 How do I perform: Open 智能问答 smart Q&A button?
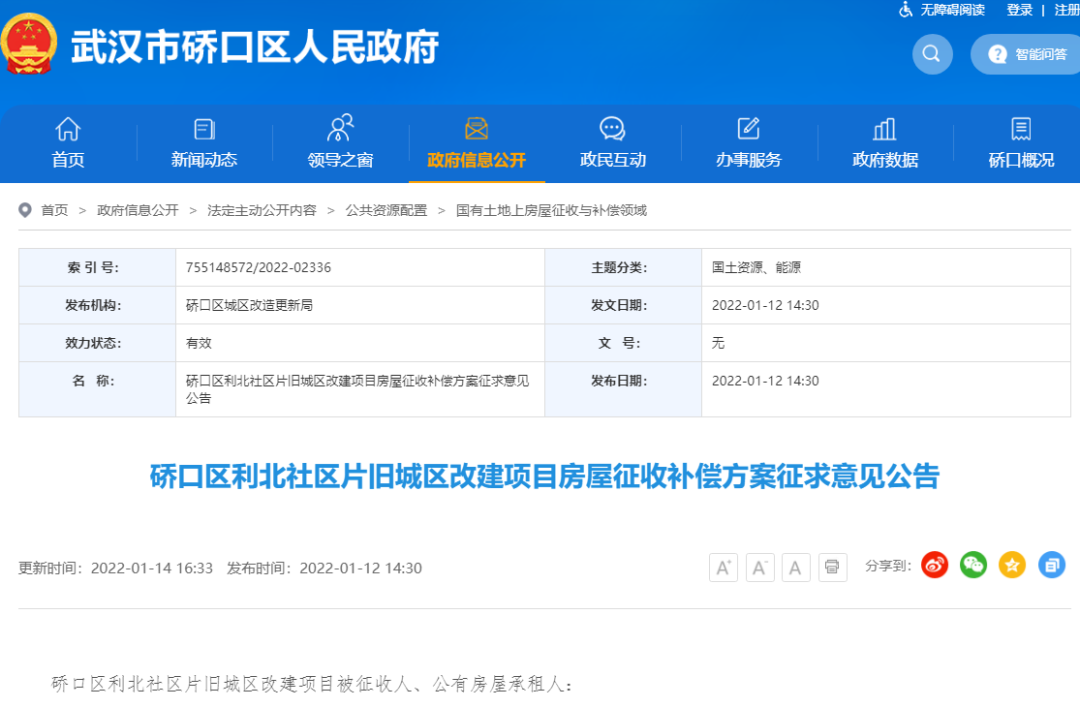(x=1028, y=54)
